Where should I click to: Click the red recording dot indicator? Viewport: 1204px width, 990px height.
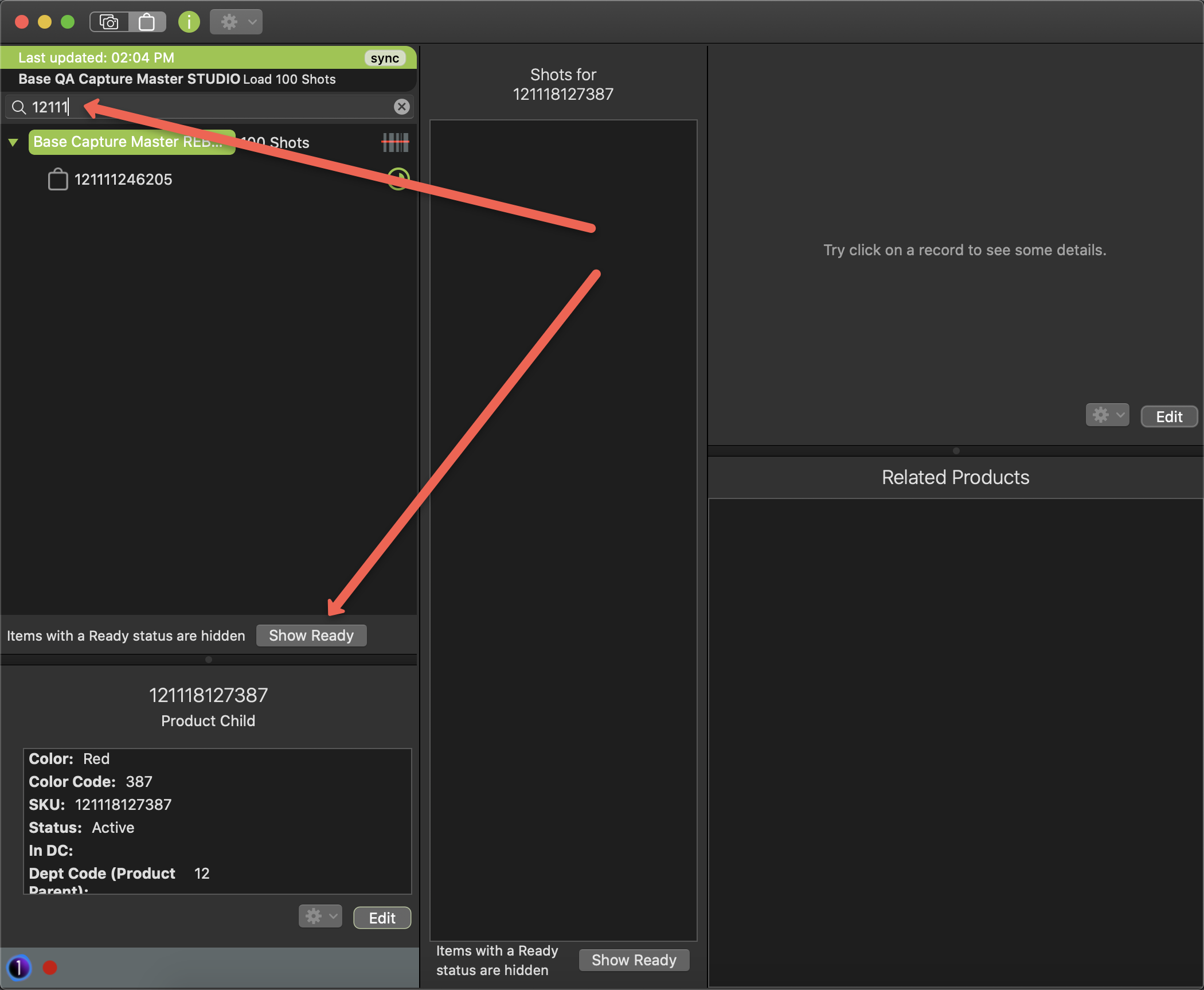coord(50,968)
